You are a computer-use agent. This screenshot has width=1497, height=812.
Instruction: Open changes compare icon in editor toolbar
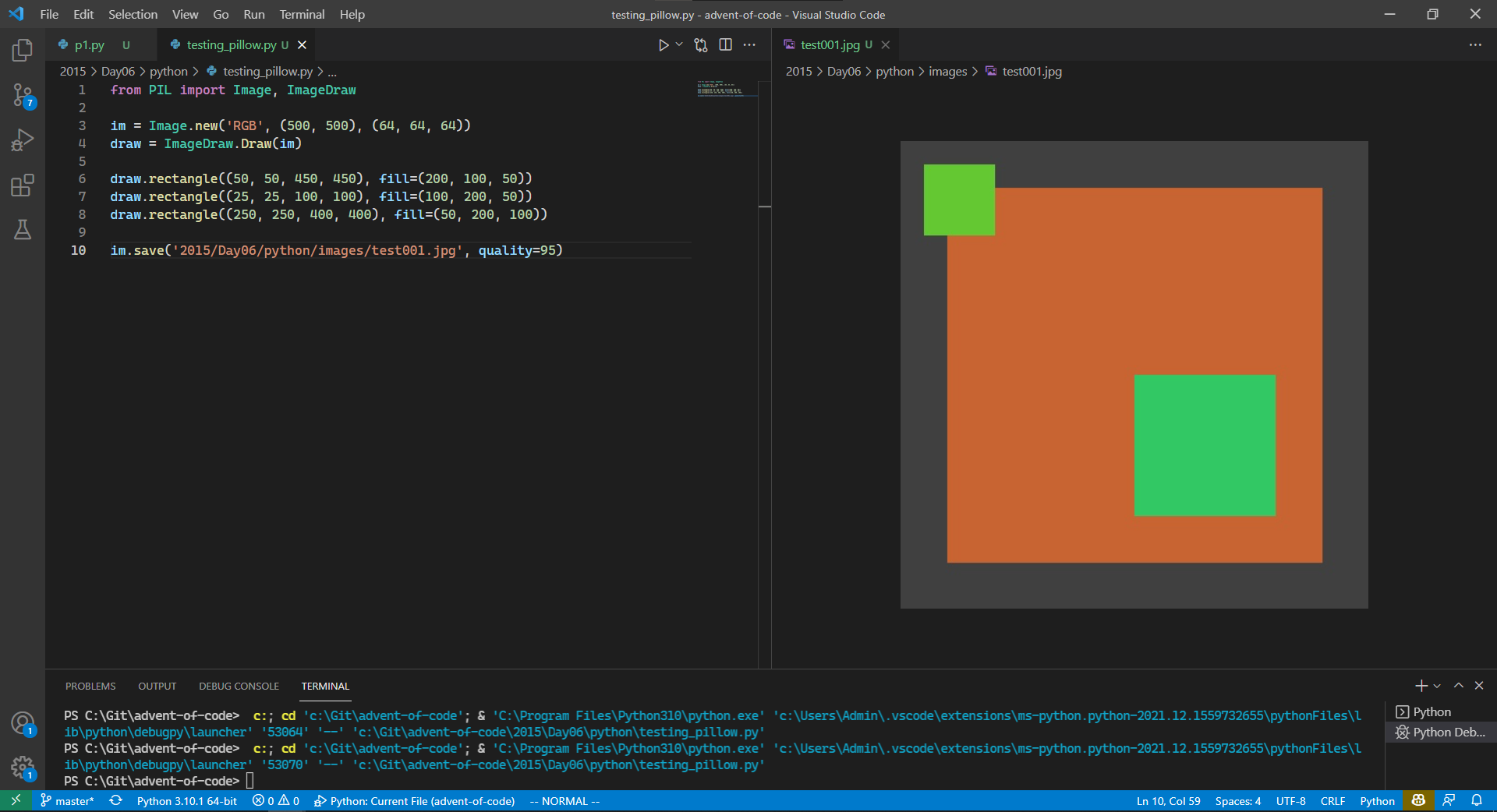click(701, 45)
